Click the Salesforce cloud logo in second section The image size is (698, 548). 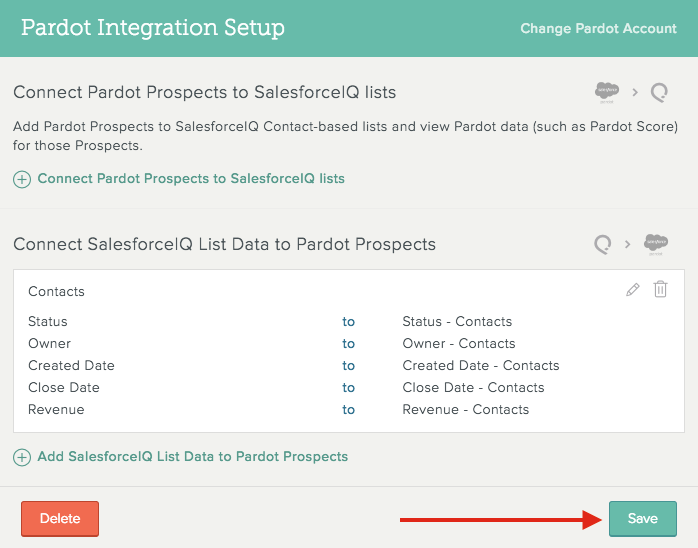[x=656, y=244]
